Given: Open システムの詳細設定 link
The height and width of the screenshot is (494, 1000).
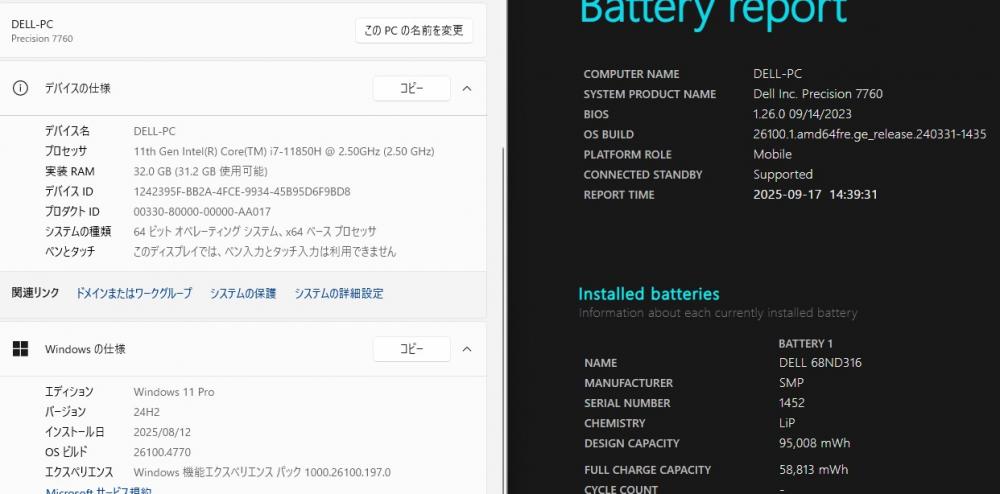Looking at the screenshot, I should [x=339, y=293].
